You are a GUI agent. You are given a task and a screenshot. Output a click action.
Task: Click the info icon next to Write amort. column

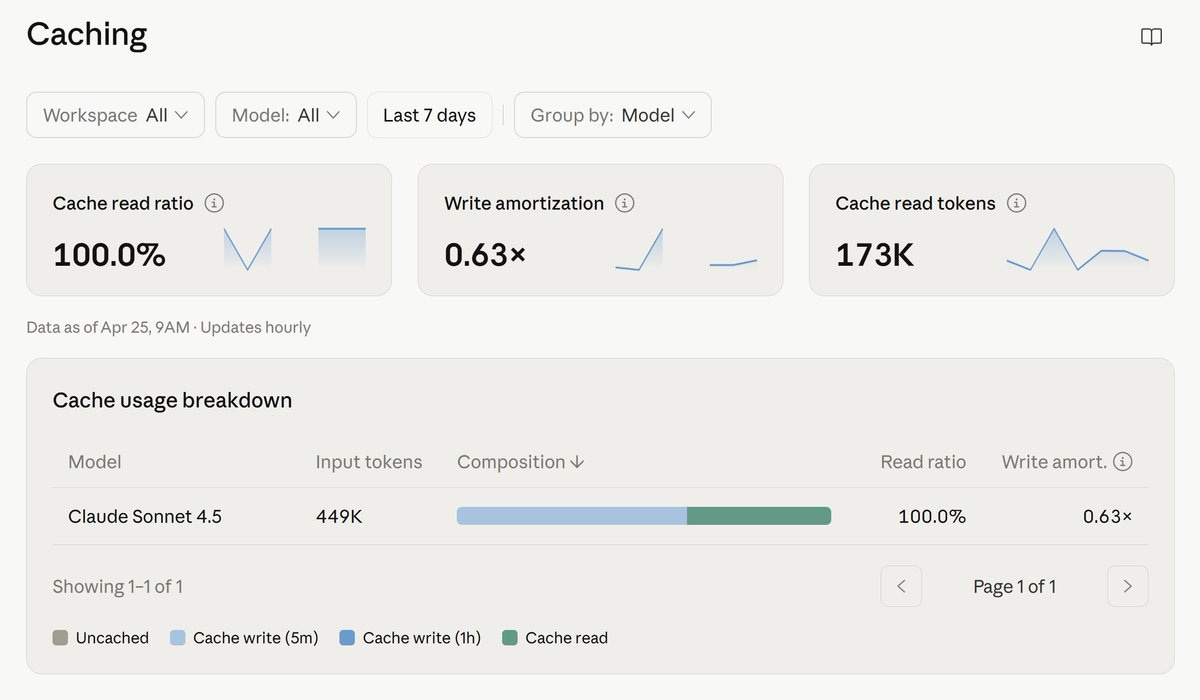point(1123,461)
